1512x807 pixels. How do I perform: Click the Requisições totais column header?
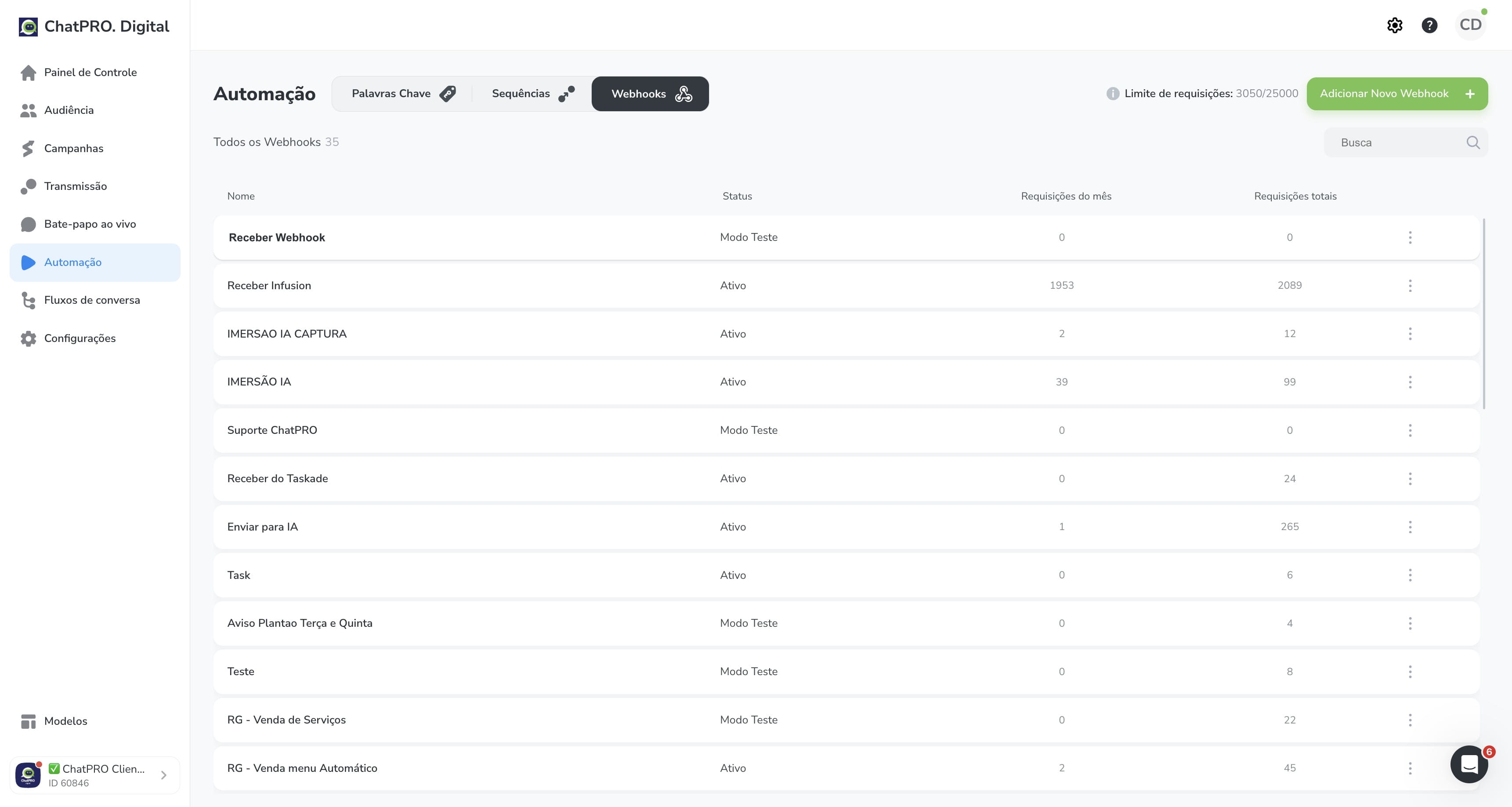1295,196
